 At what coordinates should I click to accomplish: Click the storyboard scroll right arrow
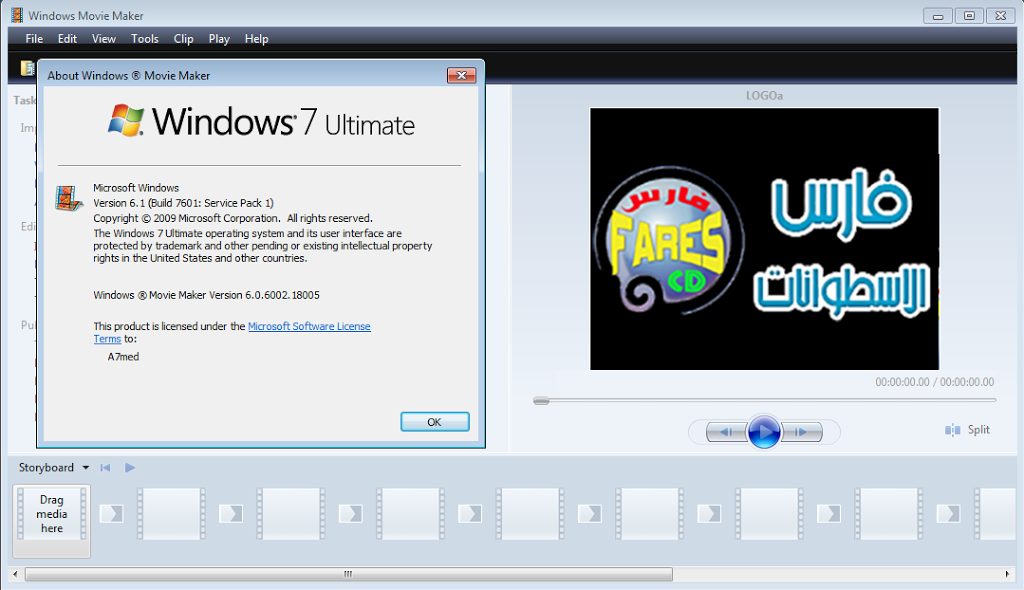1007,574
